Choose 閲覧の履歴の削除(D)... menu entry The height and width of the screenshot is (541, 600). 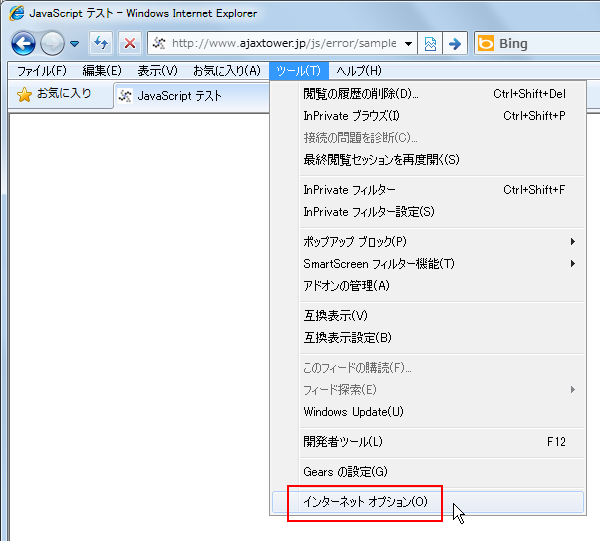pyautogui.click(x=428, y=94)
